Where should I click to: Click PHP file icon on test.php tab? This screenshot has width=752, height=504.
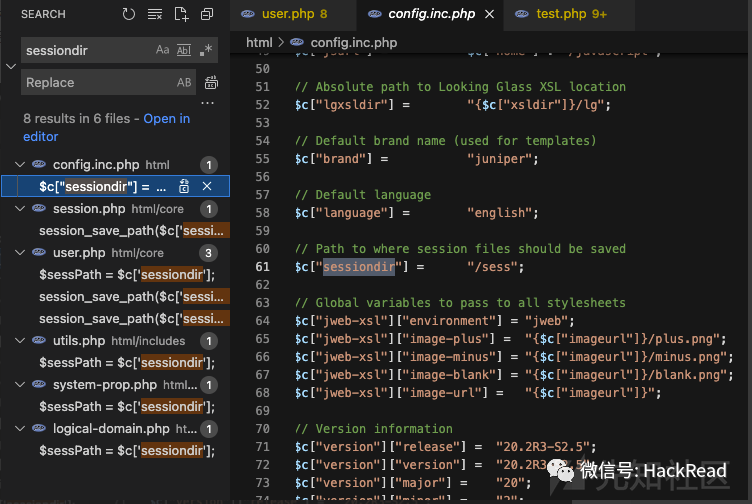522,14
